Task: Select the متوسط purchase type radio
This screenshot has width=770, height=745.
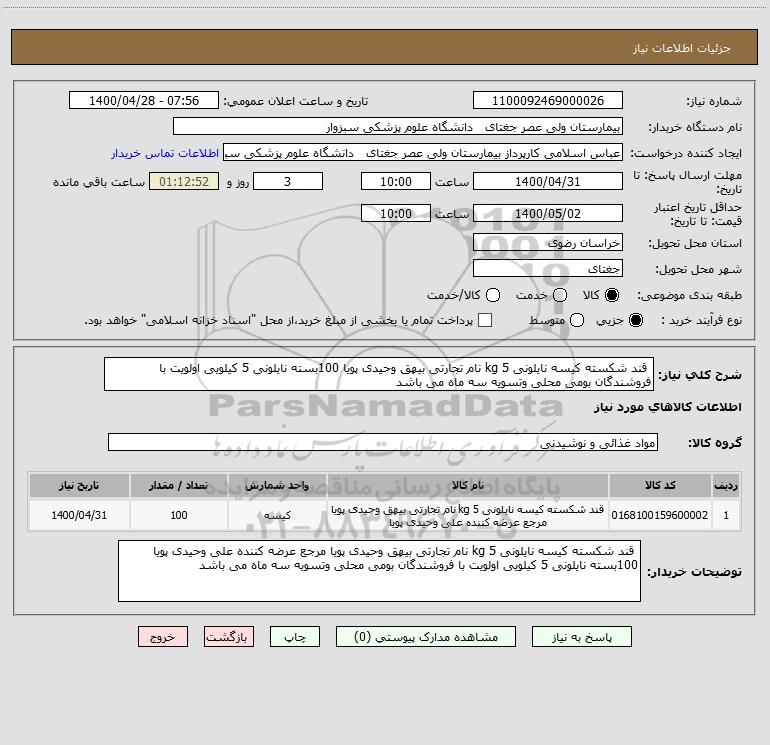Action: tap(577, 320)
